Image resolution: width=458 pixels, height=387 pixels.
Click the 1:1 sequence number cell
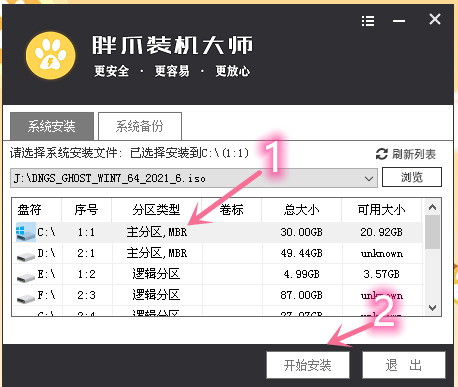[86, 232]
